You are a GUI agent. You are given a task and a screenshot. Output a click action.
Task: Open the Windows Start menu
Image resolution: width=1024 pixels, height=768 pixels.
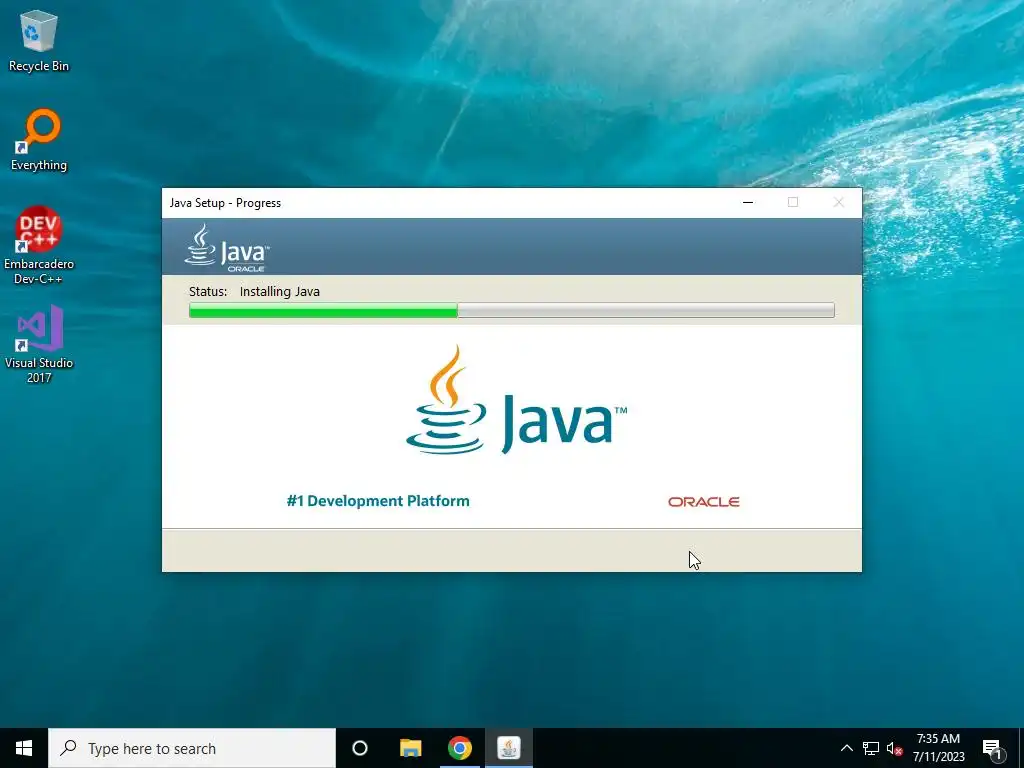[x=24, y=748]
